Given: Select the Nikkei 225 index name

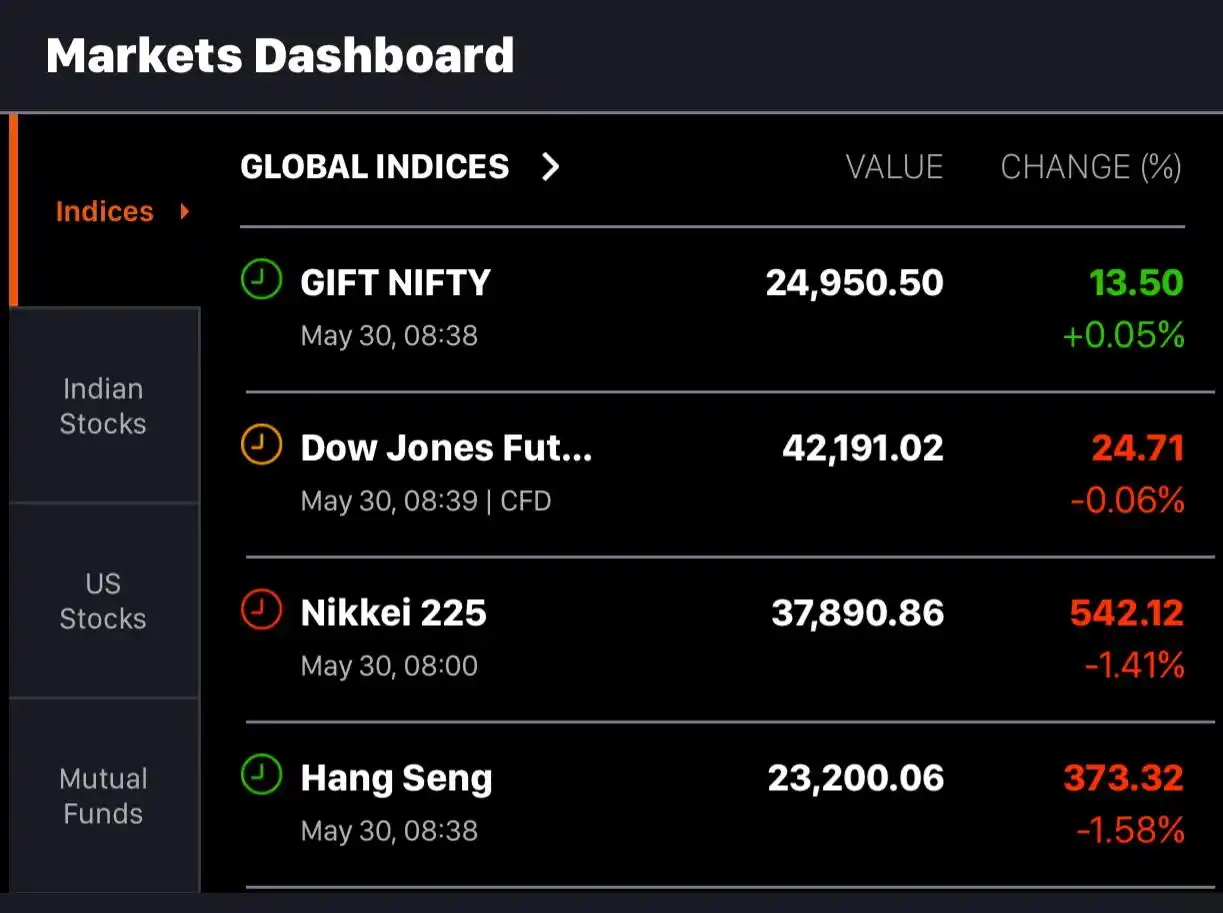Looking at the screenshot, I should (392, 612).
